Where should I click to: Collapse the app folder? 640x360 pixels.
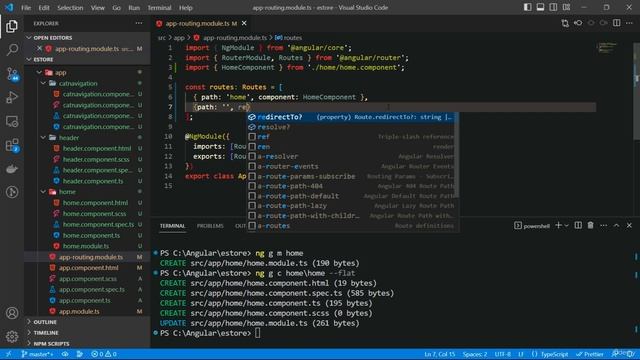click(39, 72)
